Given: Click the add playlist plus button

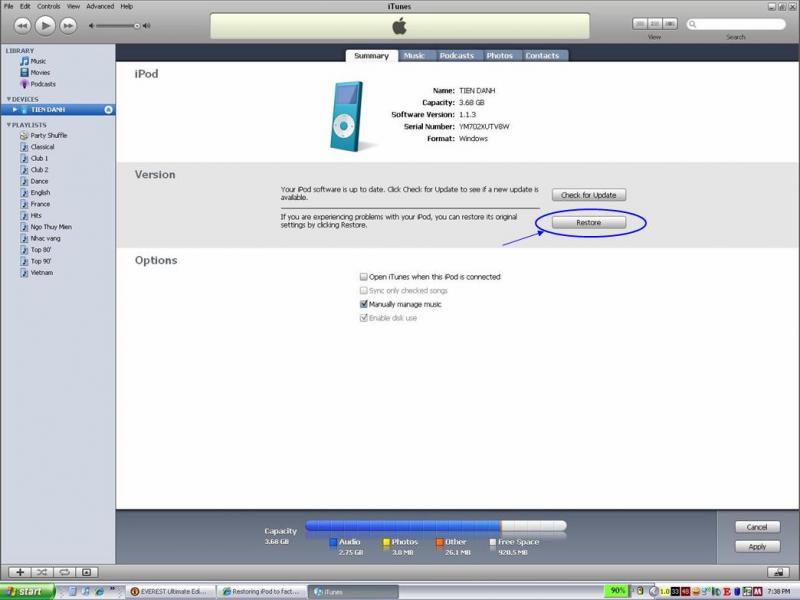Looking at the screenshot, I should [x=21, y=572].
